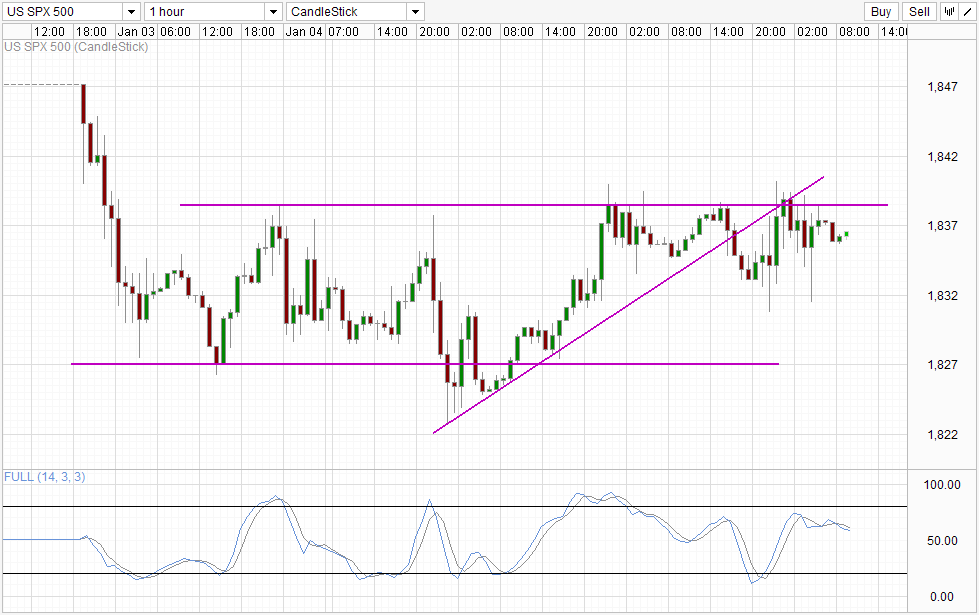979x615 pixels.
Task: Open the US SPX 500 instrument dropdown arrow
Action: point(131,12)
